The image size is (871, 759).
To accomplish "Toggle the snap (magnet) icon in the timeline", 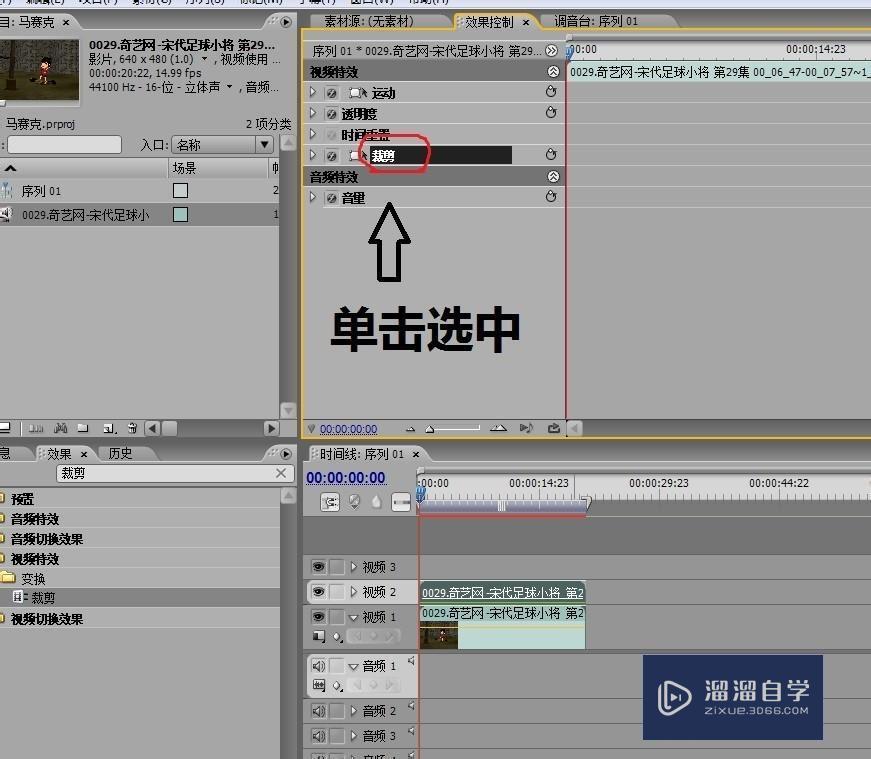I will 330,502.
